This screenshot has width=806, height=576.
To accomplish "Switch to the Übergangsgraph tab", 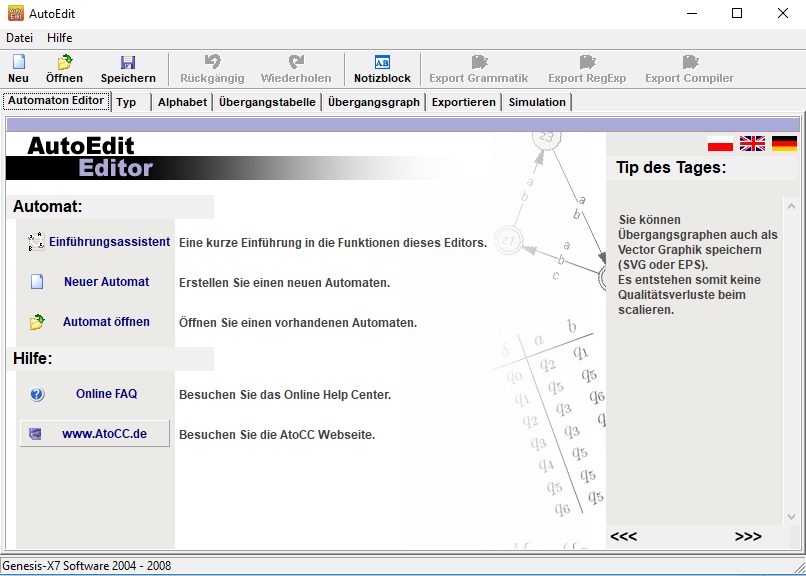I will pos(373,101).
